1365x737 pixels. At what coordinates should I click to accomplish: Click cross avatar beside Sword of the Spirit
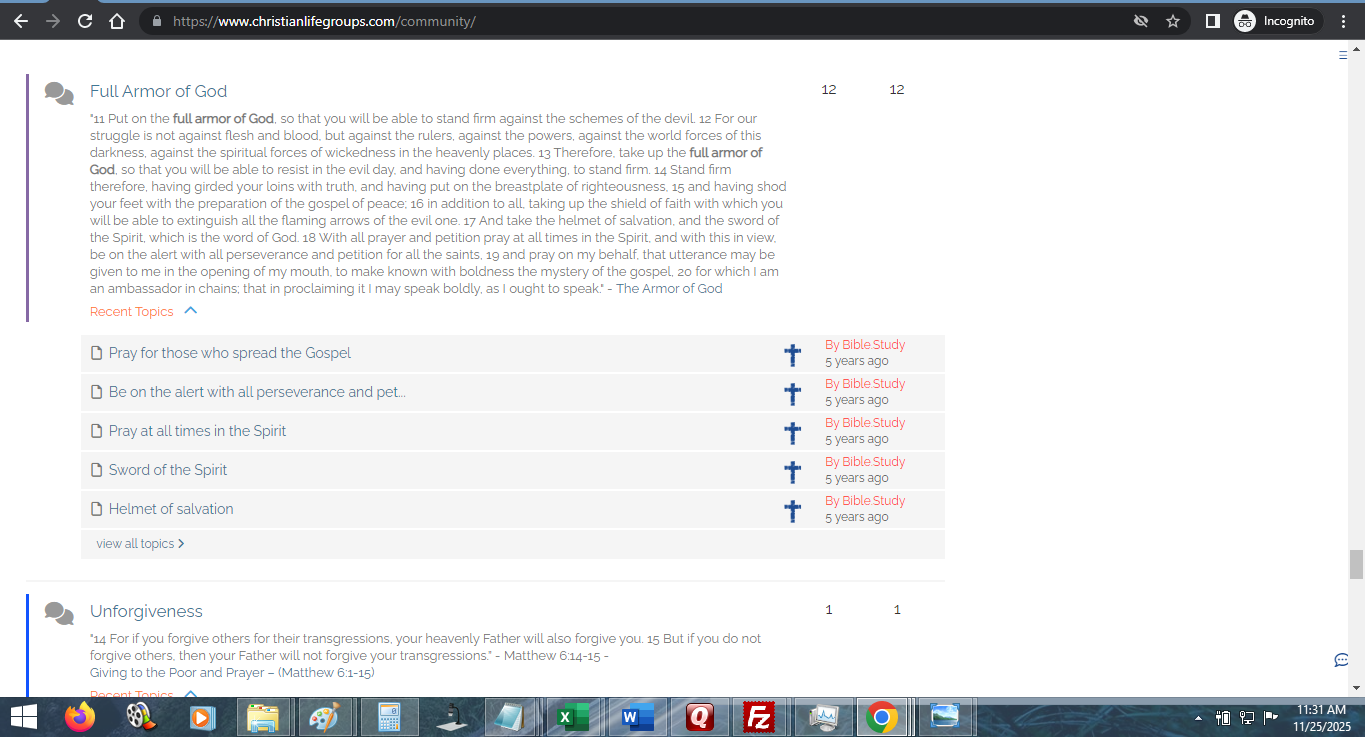[x=792, y=472]
